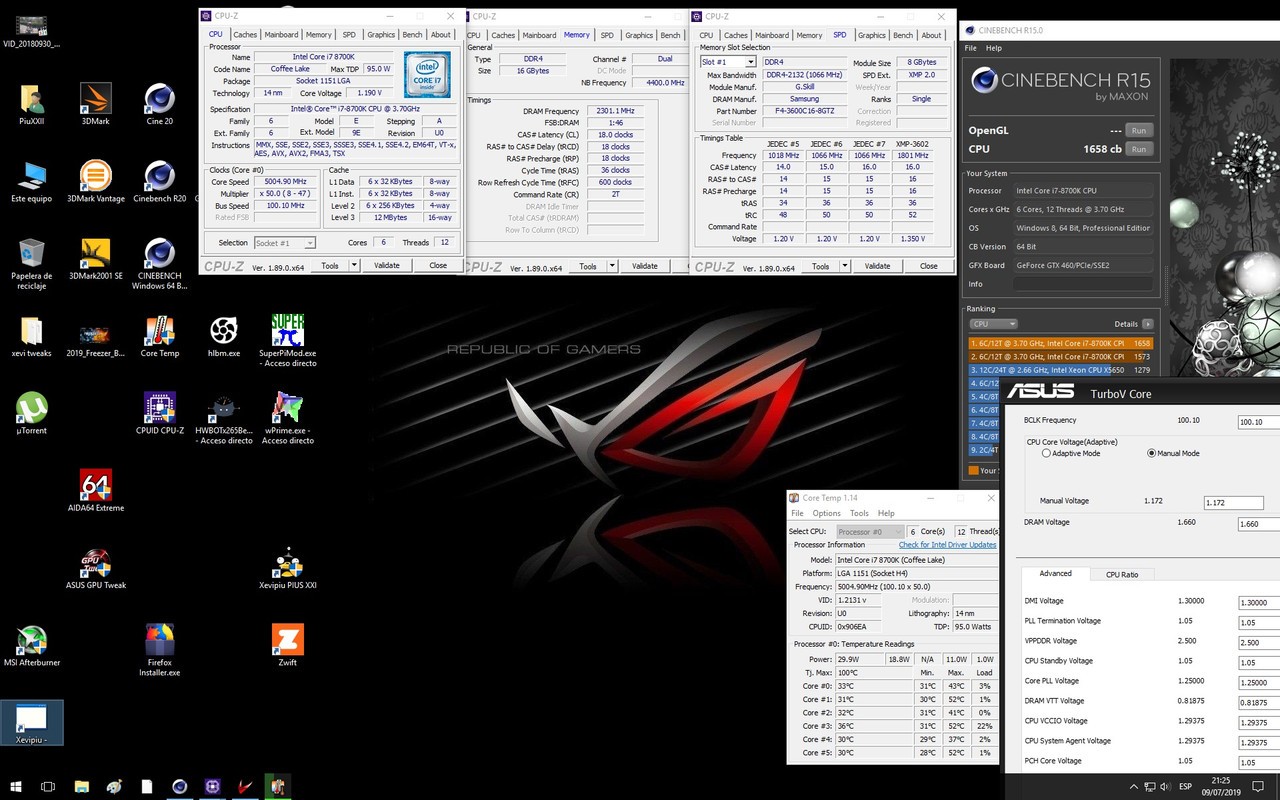Select the 2019_Freezer_B desktop file
The image size is (1280, 800).
pyautogui.click(x=96, y=338)
